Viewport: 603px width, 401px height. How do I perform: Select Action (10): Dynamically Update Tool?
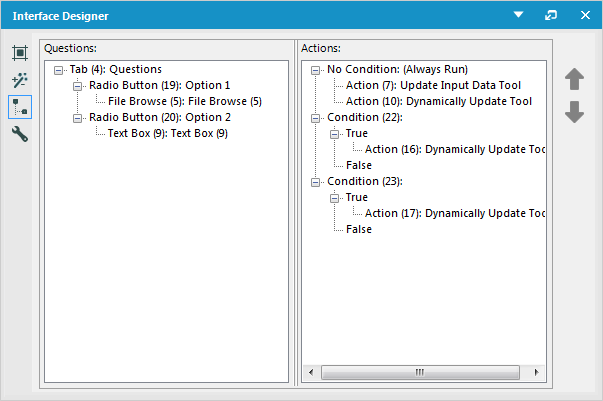(x=438, y=102)
